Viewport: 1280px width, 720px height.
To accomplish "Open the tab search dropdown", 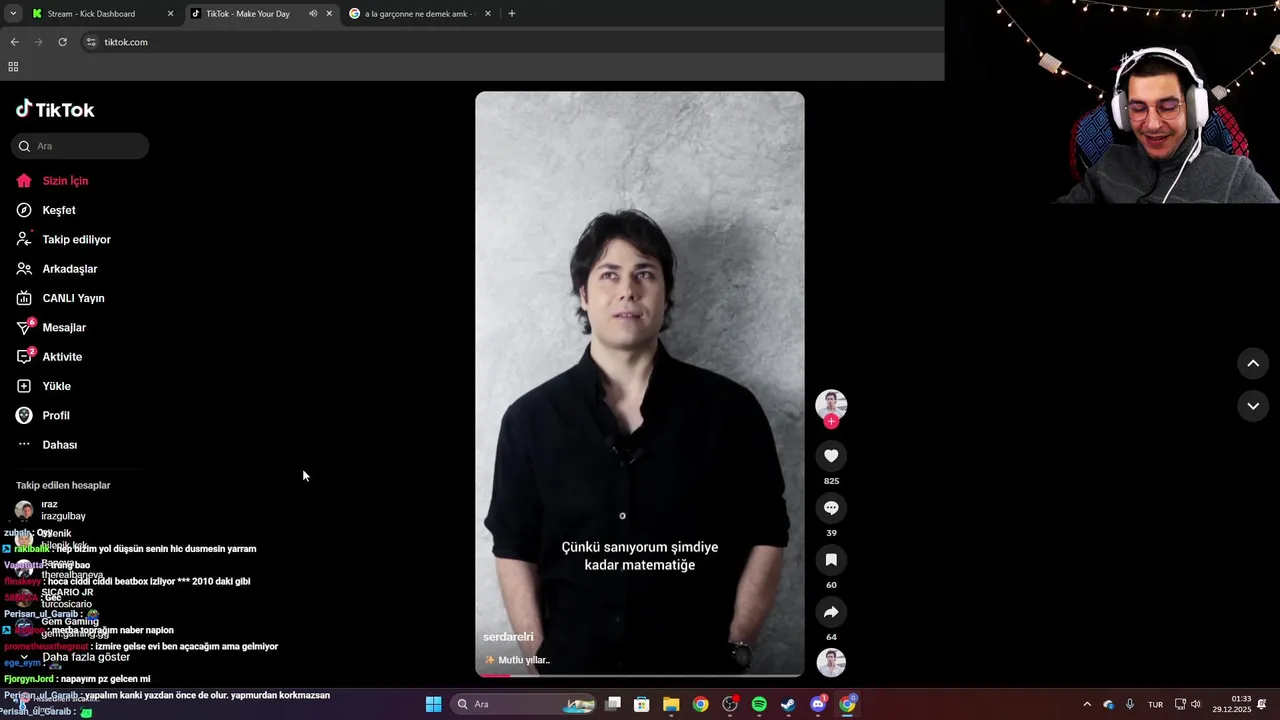I will click(x=13, y=14).
